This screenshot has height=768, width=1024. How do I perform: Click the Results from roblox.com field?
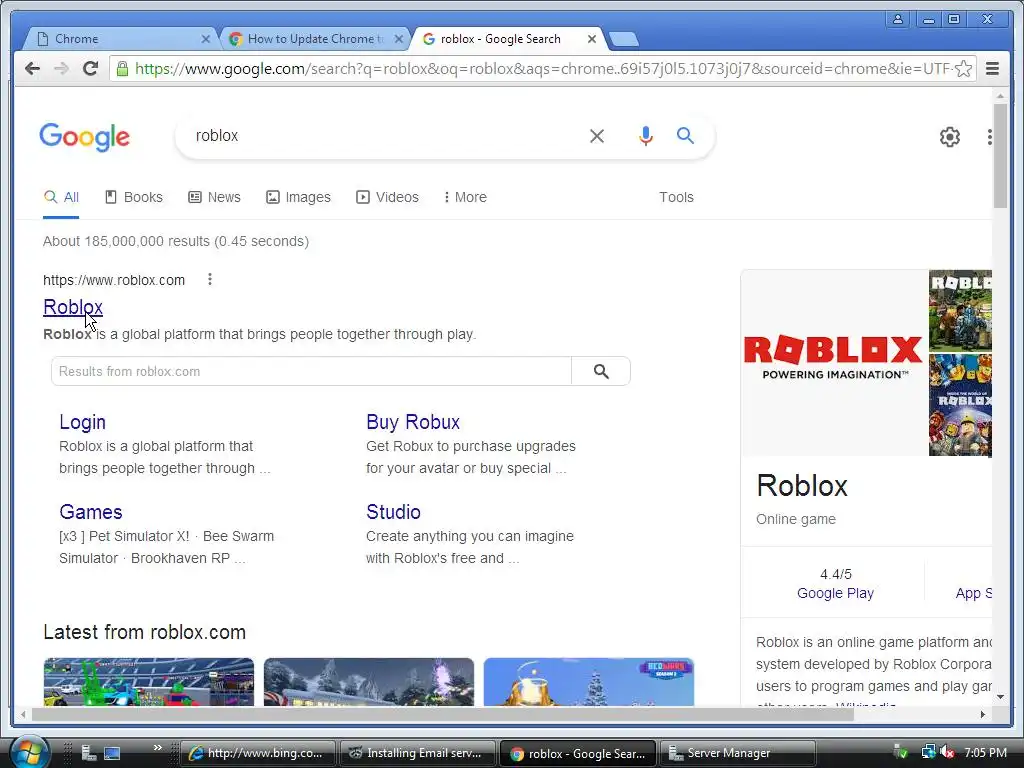[312, 372]
